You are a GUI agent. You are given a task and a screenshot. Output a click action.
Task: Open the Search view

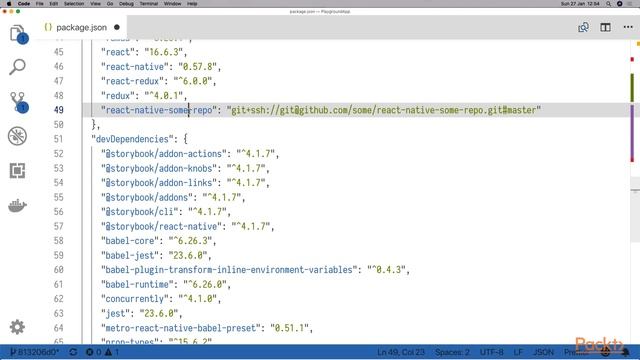pos(18,67)
